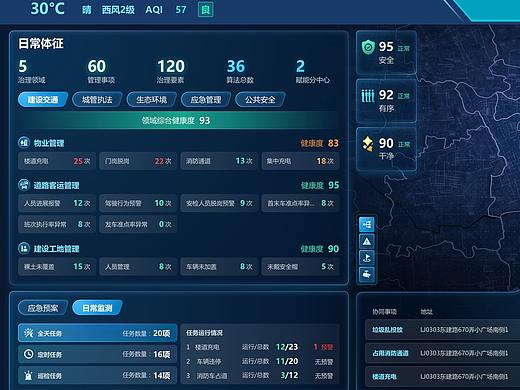Click the 未戴安全帽 5次 tile

(300, 266)
